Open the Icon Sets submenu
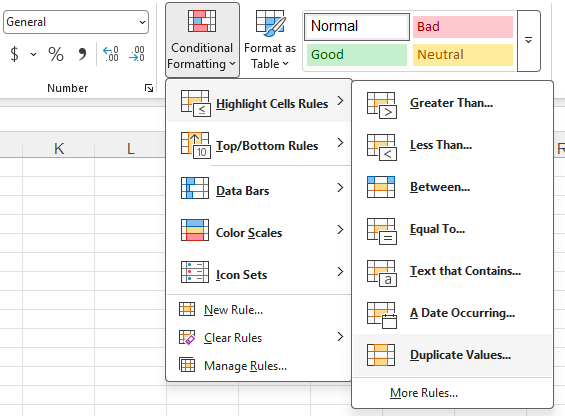The height and width of the screenshot is (416, 565). (259, 272)
